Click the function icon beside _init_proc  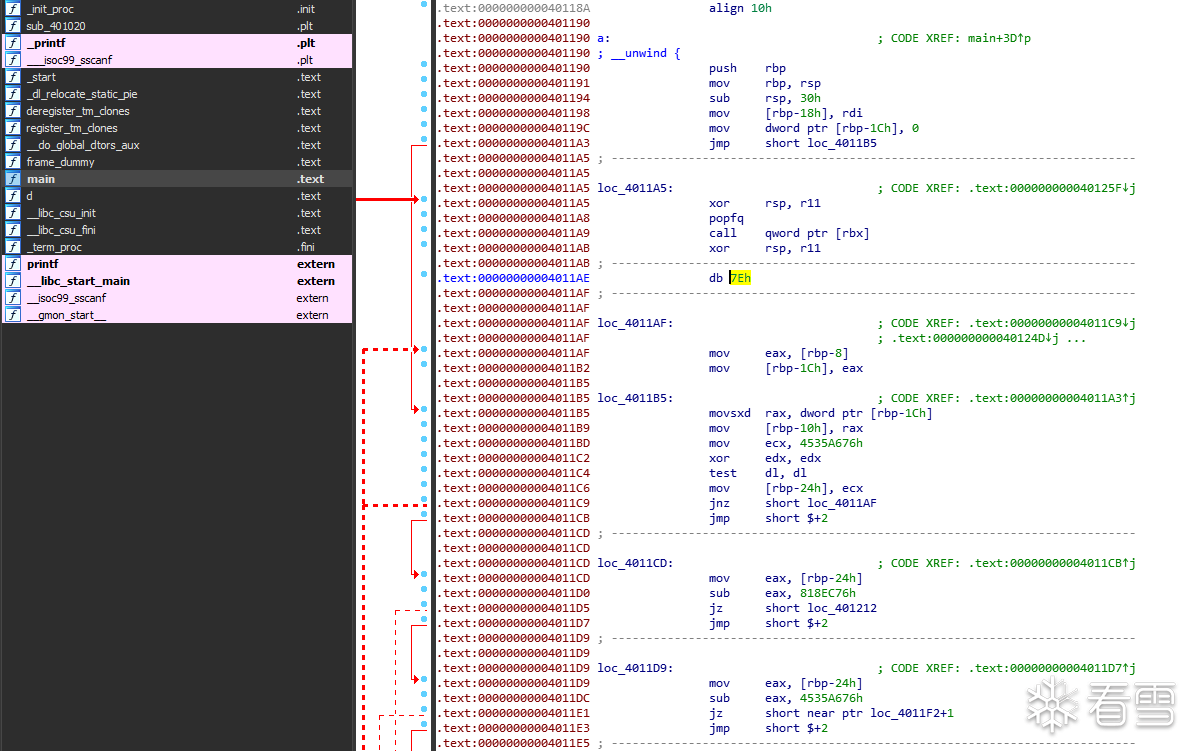tap(13, 9)
